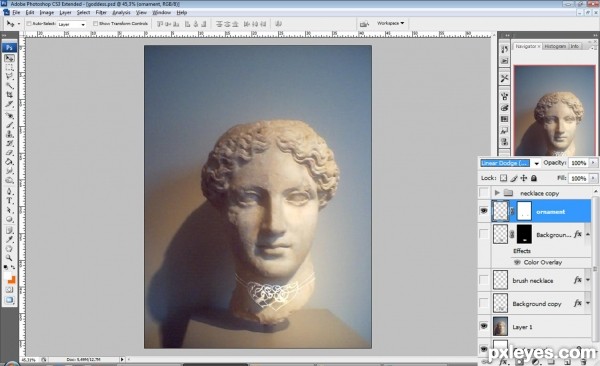600x366 pixels.
Task: Collapse effects on the masked Background layer
Action: coord(588,234)
